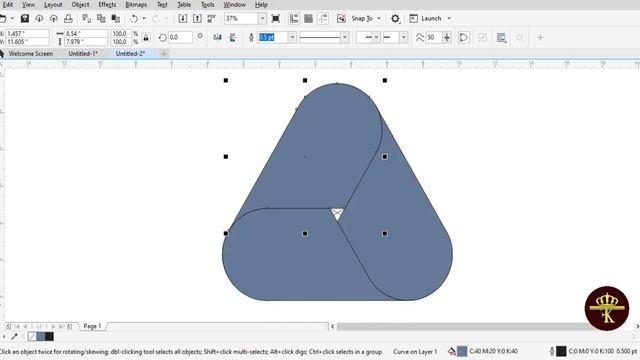Toggle the Show grid icon
640x360 pixels.
click(x=309, y=18)
